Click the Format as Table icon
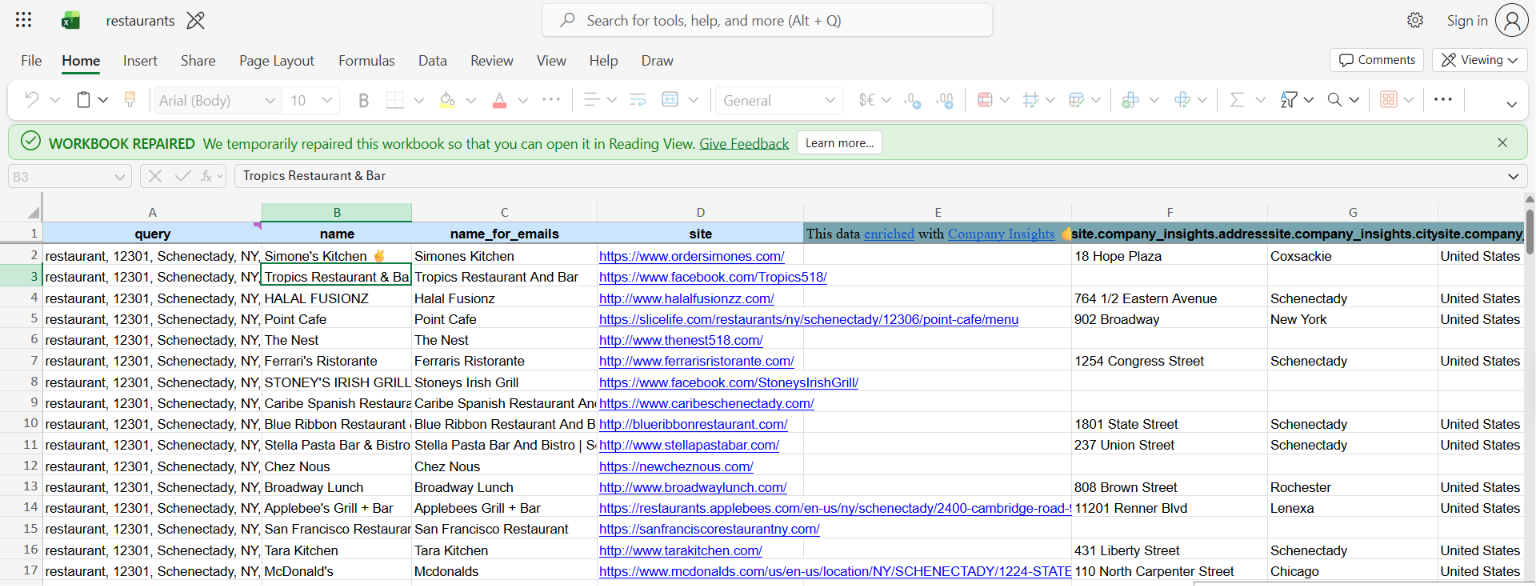Image resolution: width=1536 pixels, height=586 pixels. [1077, 100]
